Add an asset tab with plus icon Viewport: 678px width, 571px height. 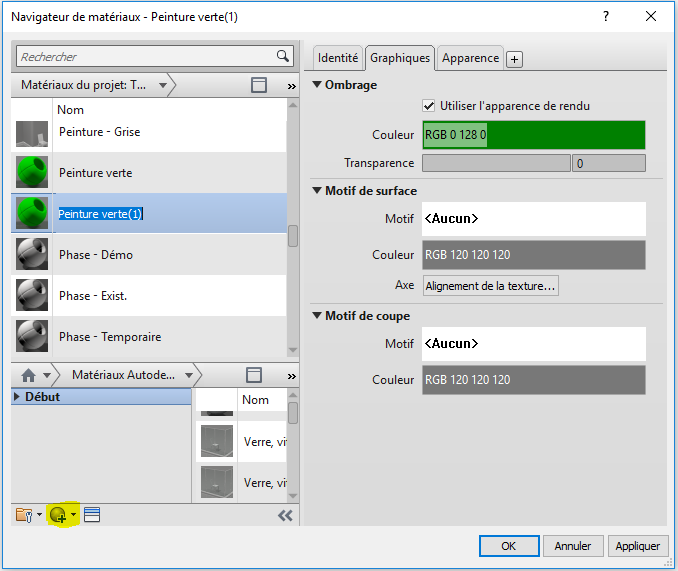coord(514,59)
